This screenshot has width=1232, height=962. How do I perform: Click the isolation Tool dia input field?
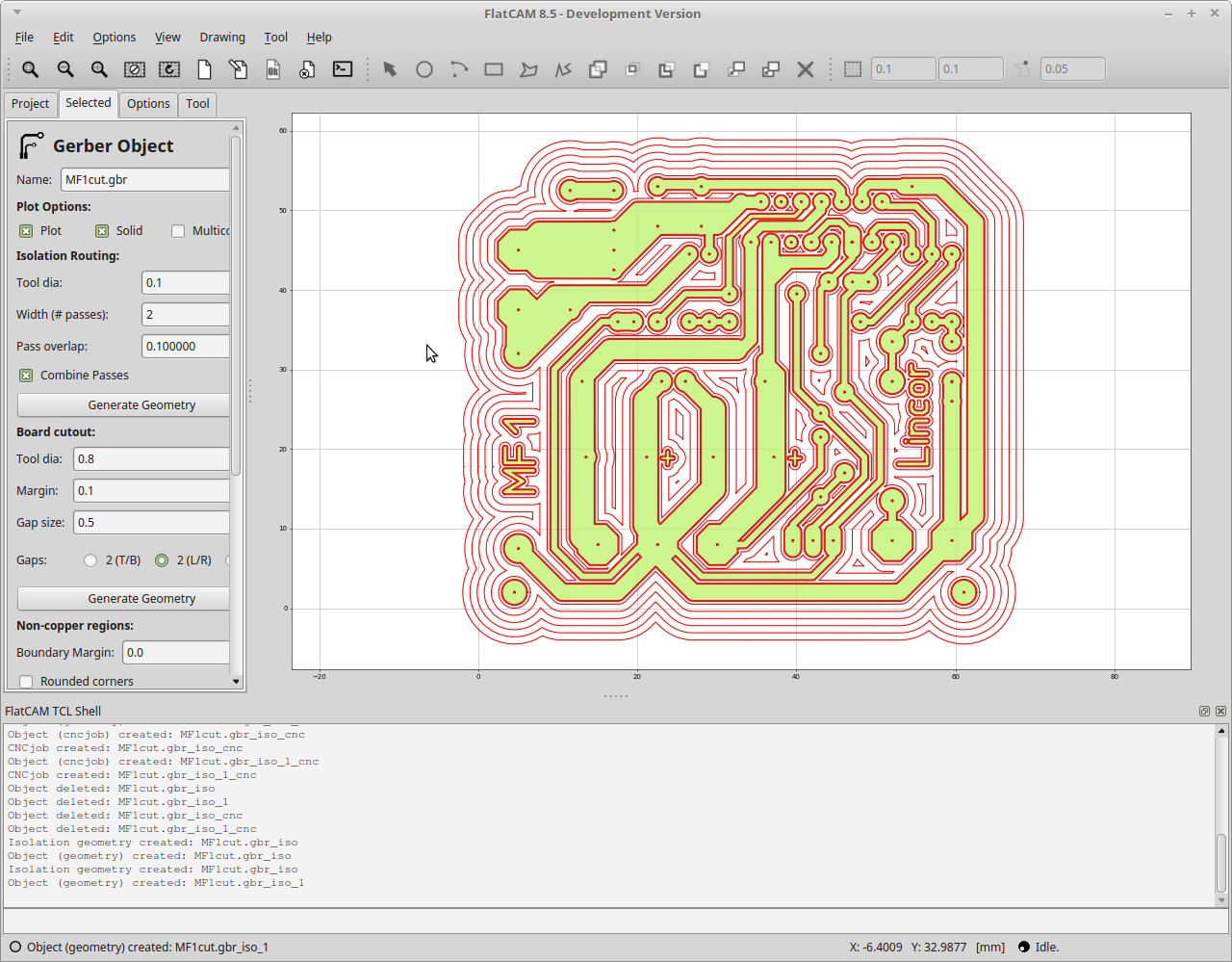pyautogui.click(x=185, y=283)
